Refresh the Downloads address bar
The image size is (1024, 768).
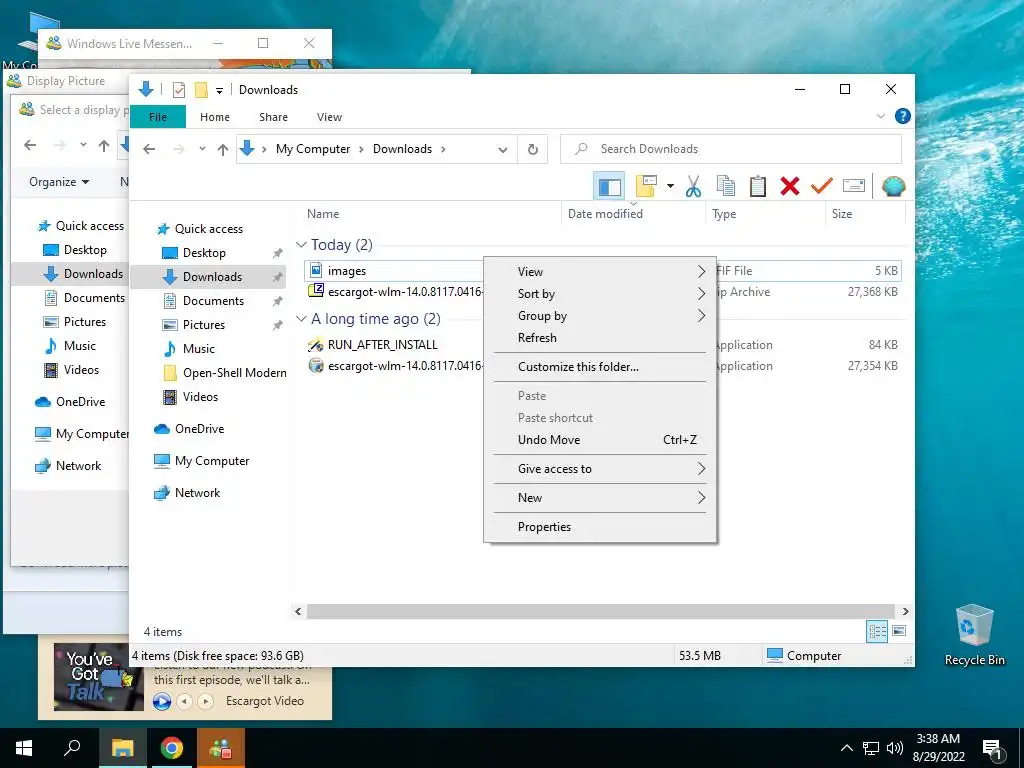(x=533, y=150)
